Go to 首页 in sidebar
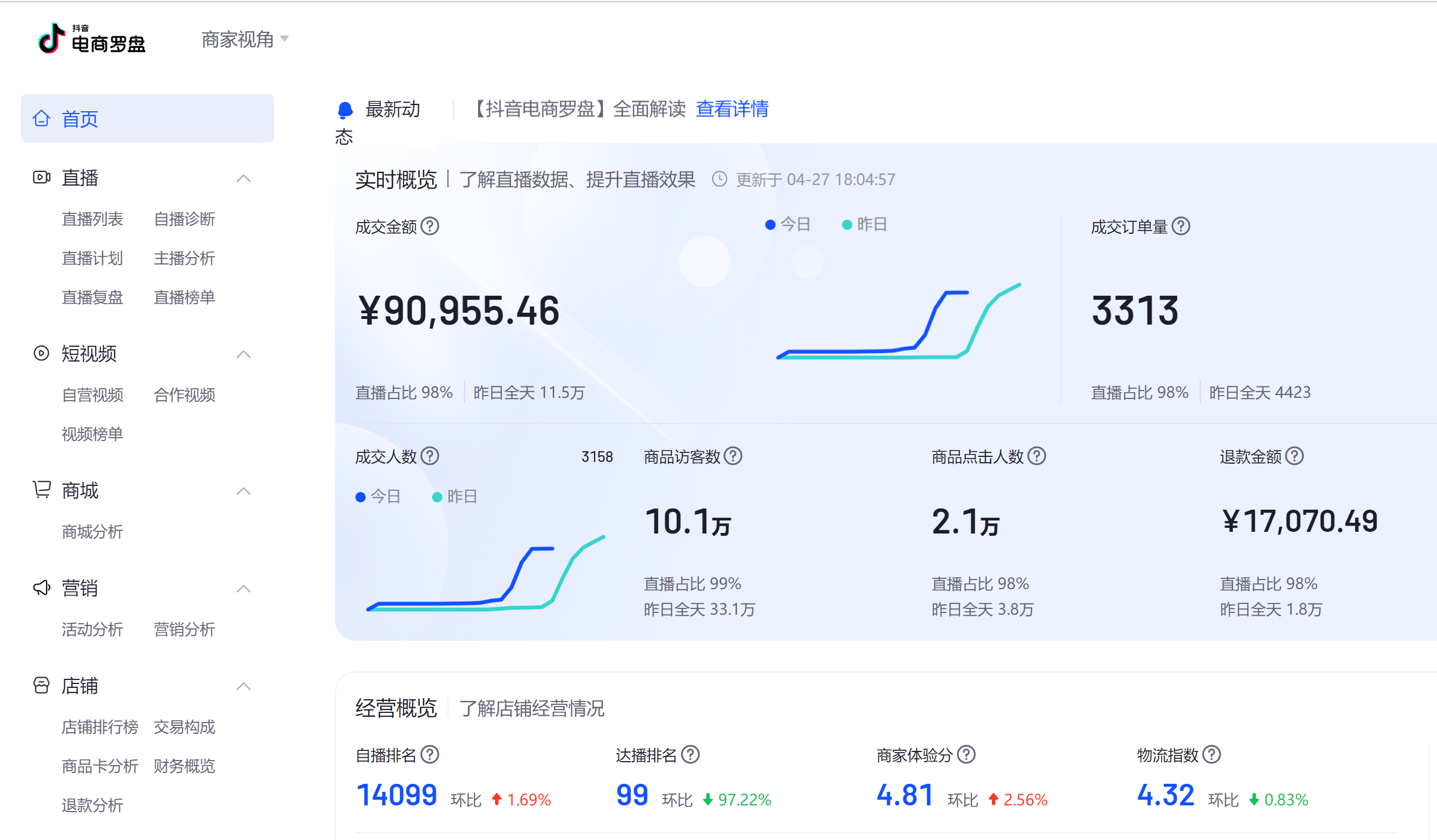The width and height of the screenshot is (1437, 840). point(147,119)
